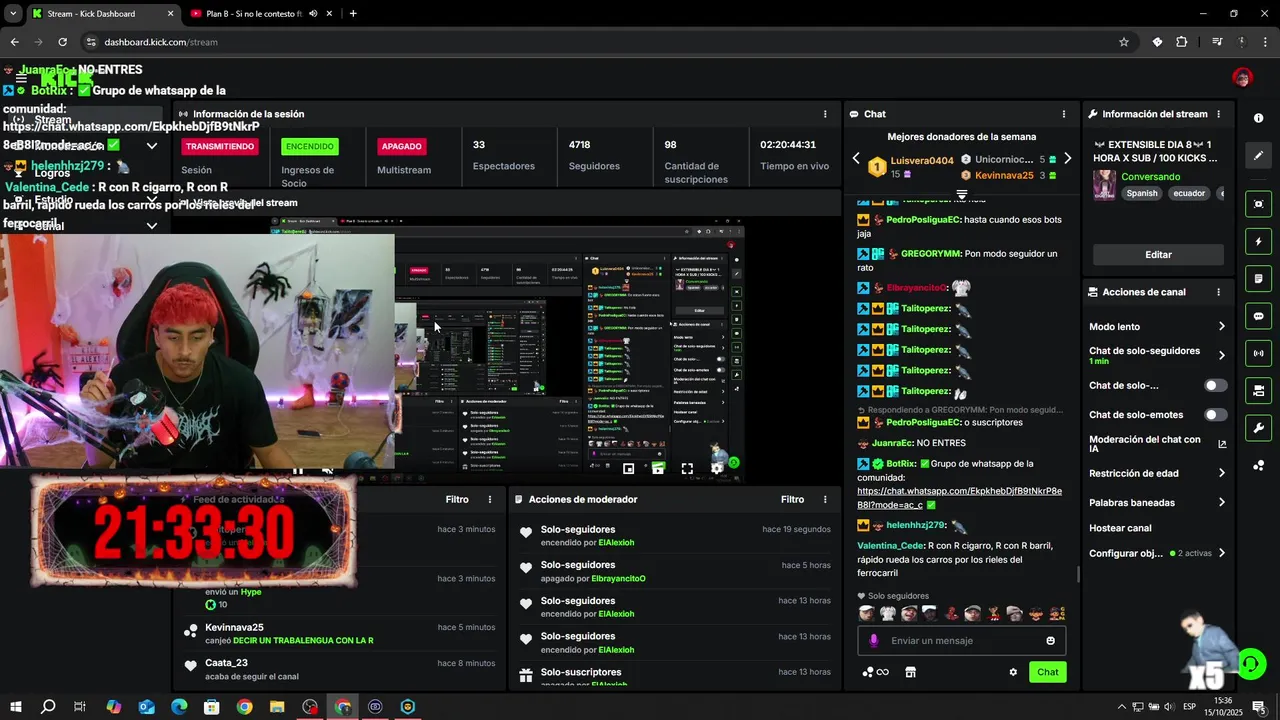Viewport: 1280px width, 720px height.
Task: Toggle Chat de solo-emotes switch
Action: click(x=1215, y=415)
